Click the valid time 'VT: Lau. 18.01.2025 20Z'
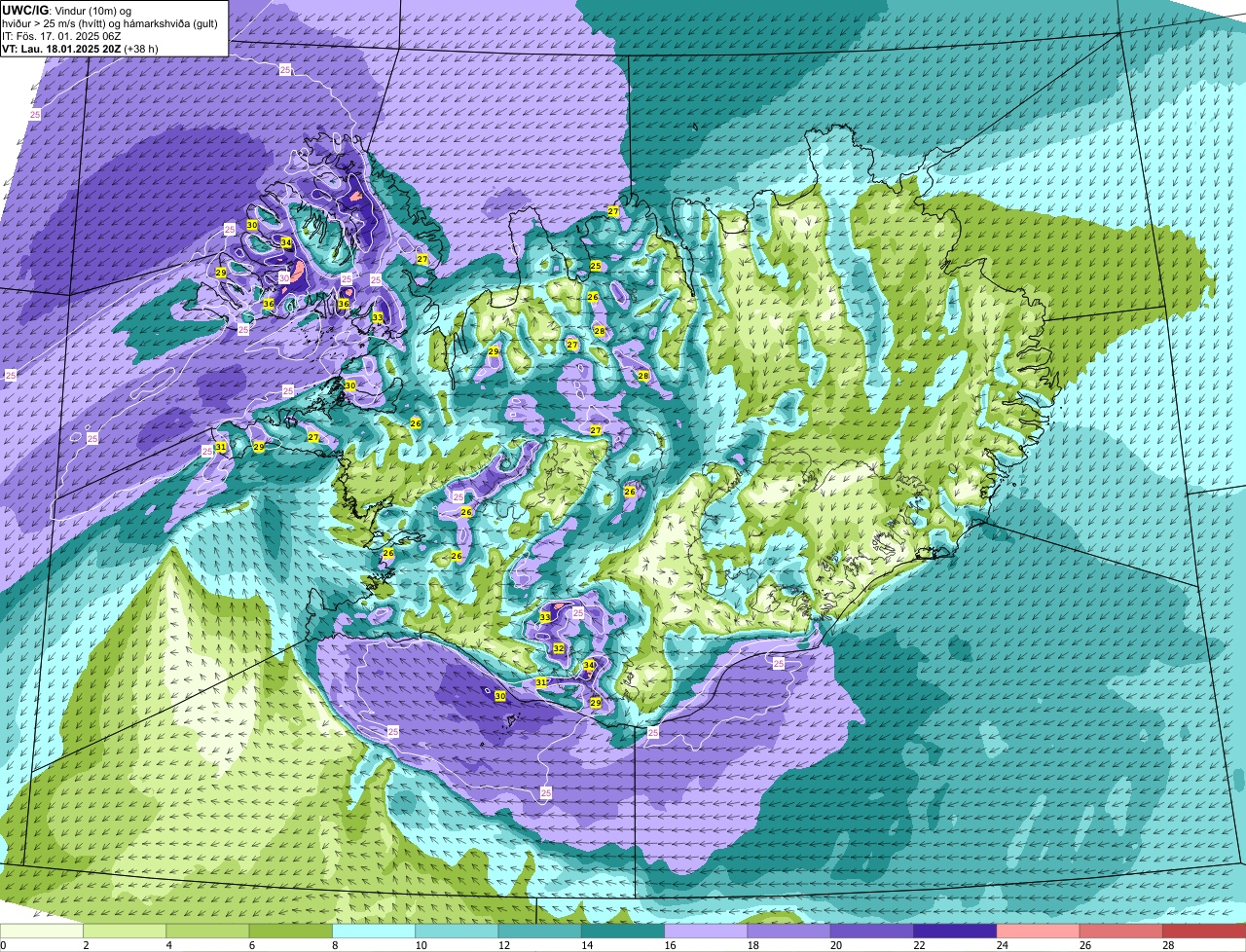The image size is (1246, 952). point(62,49)
